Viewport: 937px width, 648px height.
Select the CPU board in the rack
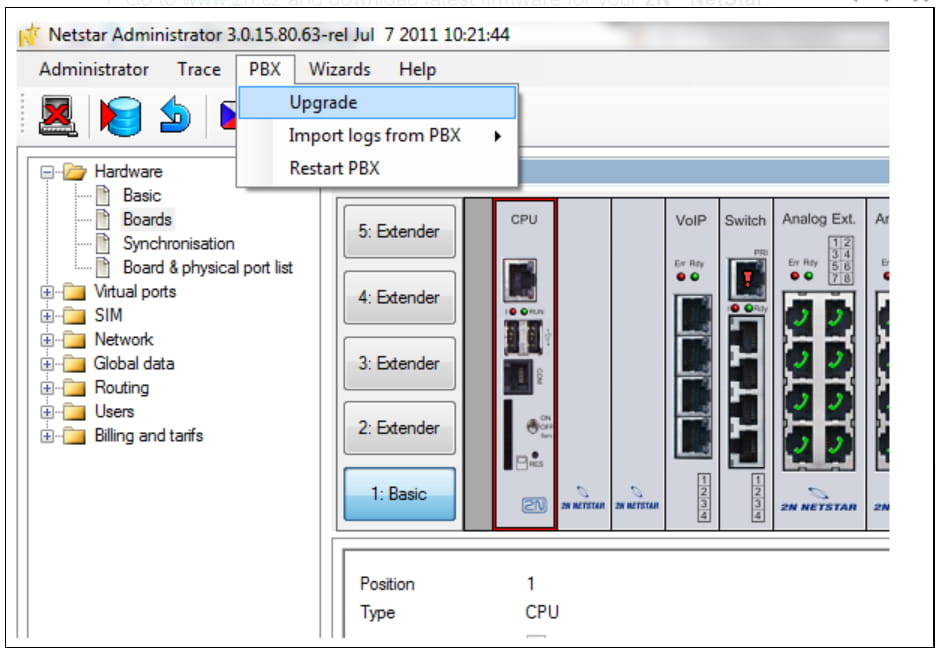(x=524, y=364)
